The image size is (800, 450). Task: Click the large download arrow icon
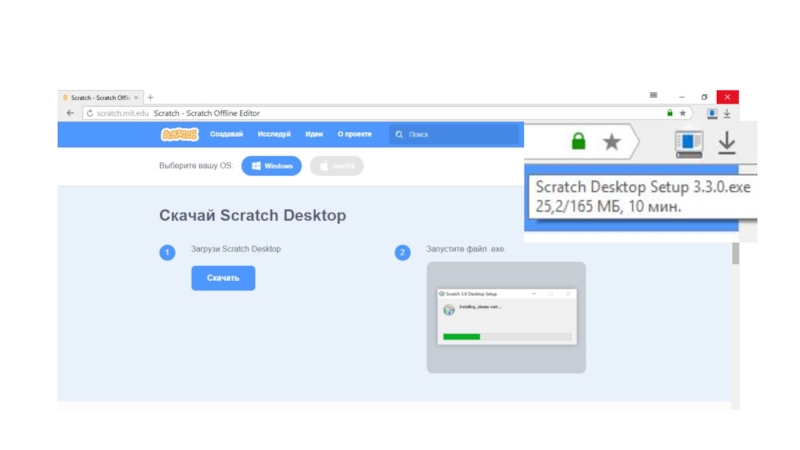point(727,143)
